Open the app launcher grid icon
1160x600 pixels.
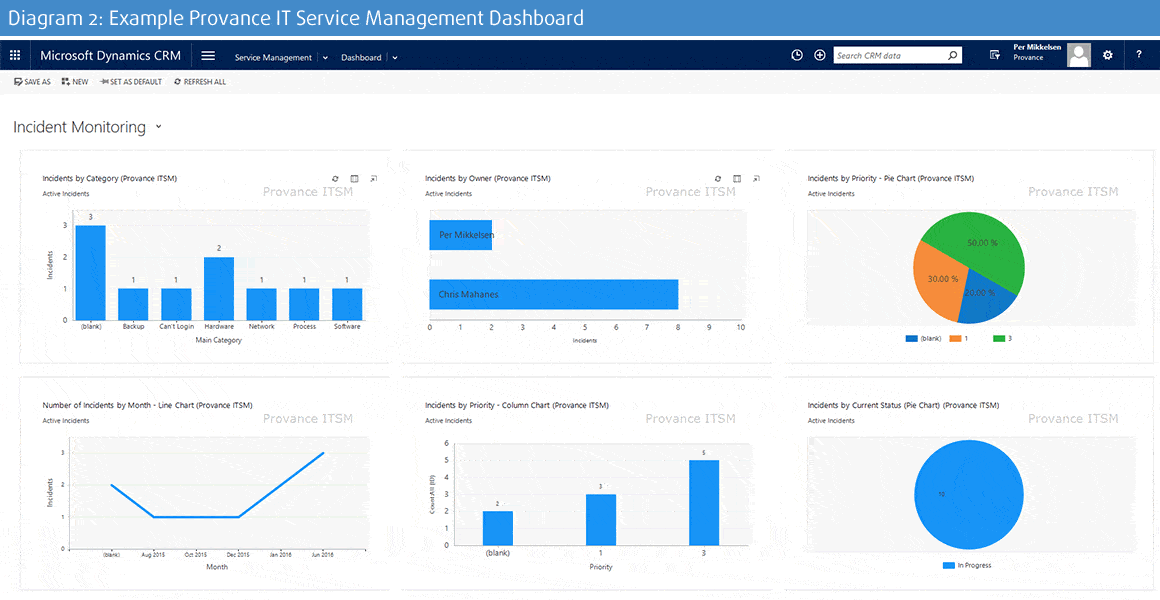tap(15, 55)
